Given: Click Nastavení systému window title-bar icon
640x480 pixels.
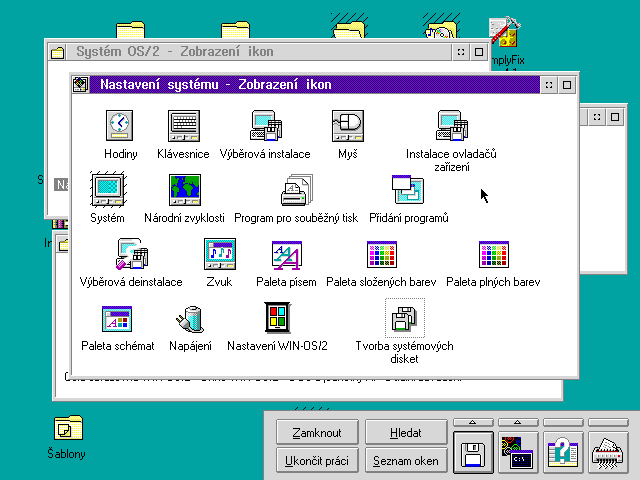Looking at the screenshot, I should pos(80,84).
